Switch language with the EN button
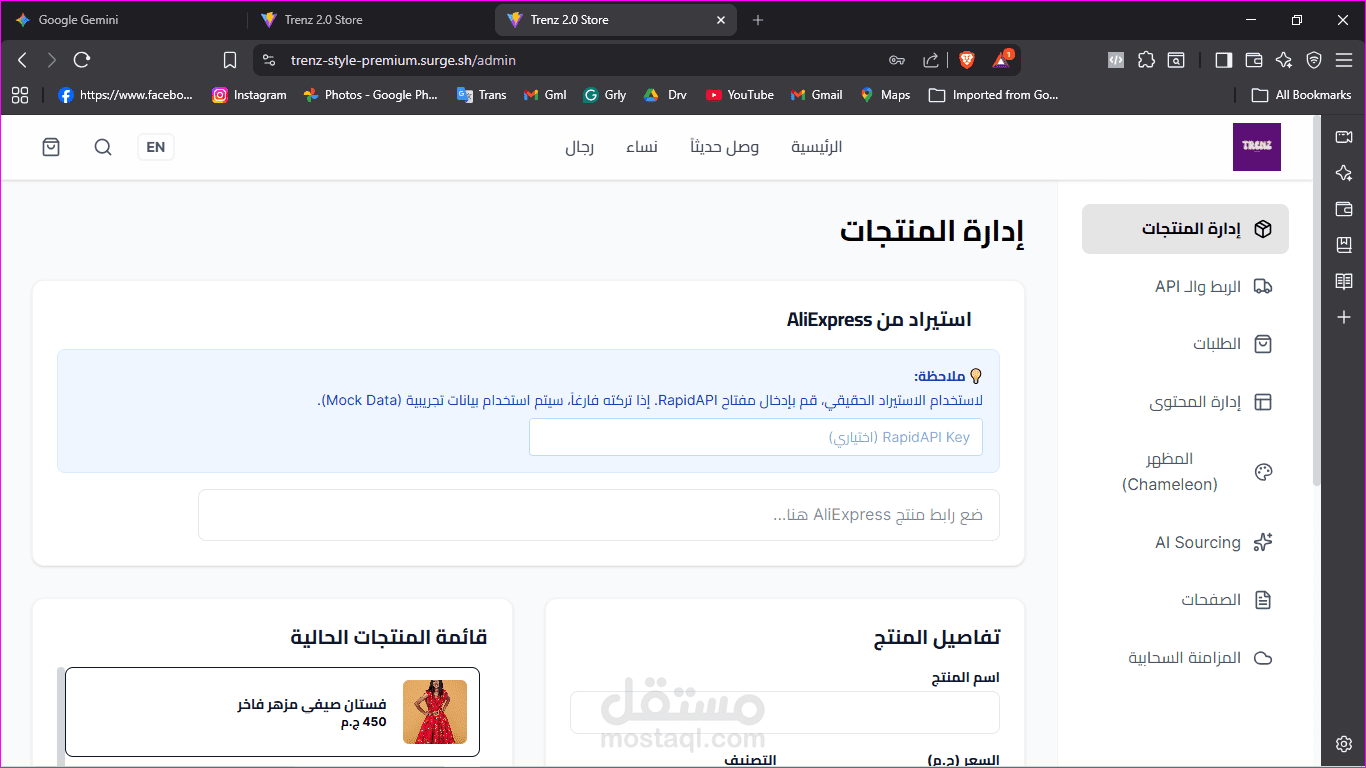 (x=156, y=147)
